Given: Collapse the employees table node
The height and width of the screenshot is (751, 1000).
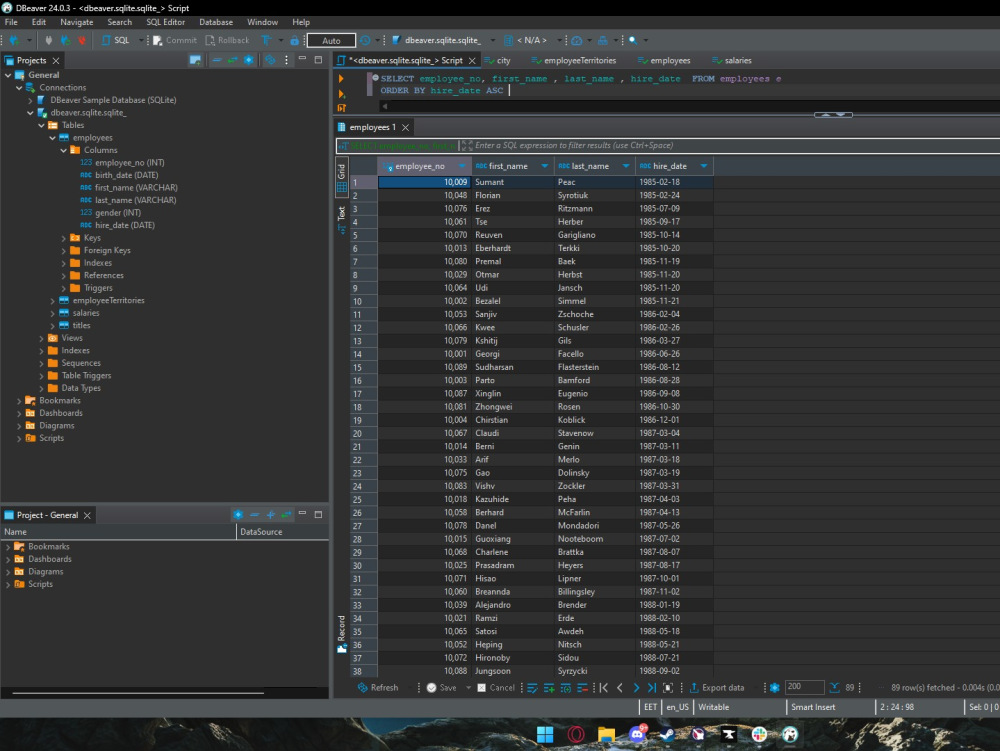Looking at the screenshot, I should click(x=52, y=138).
